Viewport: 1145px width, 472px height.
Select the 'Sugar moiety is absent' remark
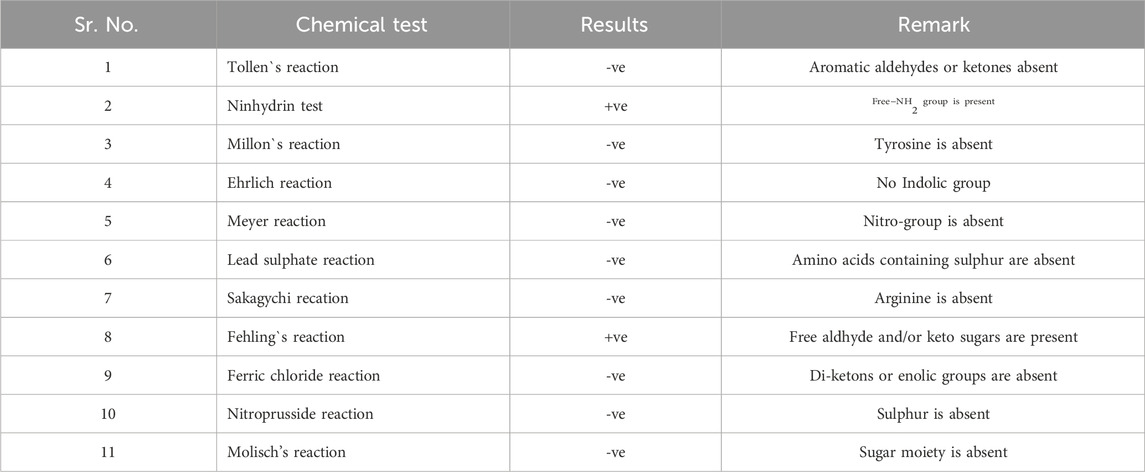point(933,453)
